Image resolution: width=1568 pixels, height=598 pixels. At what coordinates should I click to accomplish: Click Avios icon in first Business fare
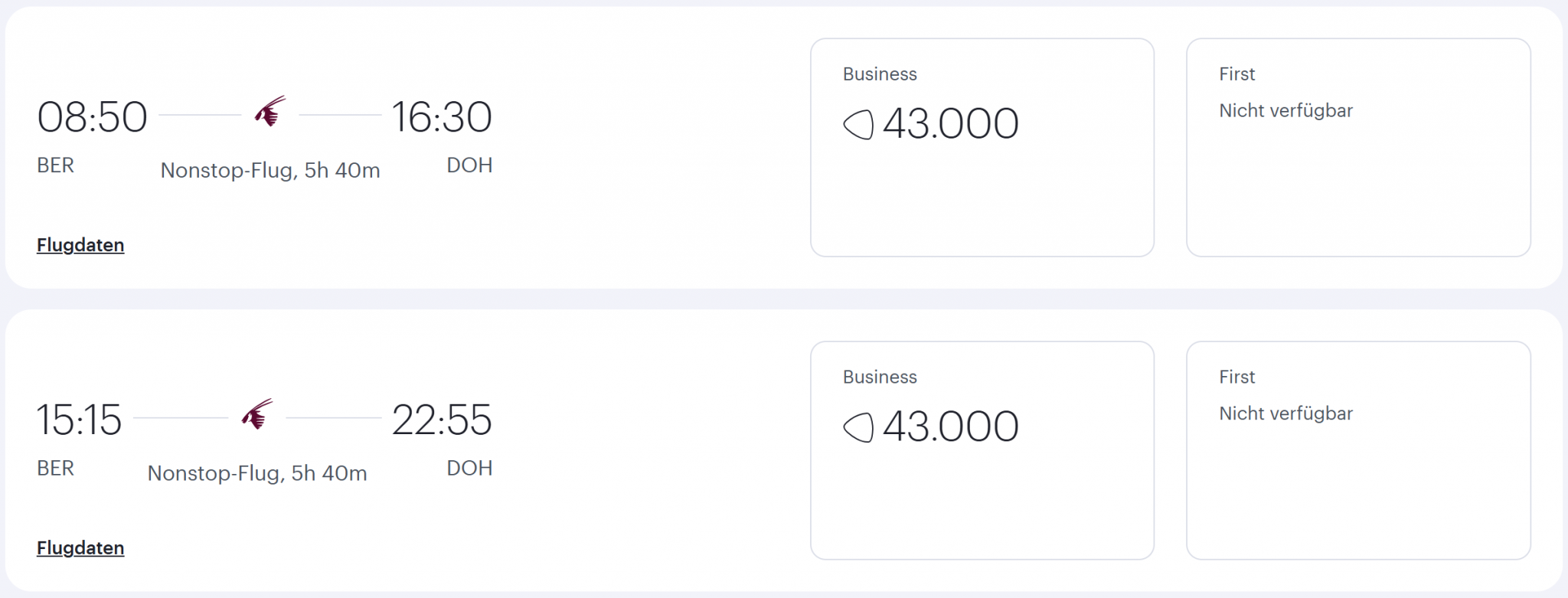coord(858,124)
